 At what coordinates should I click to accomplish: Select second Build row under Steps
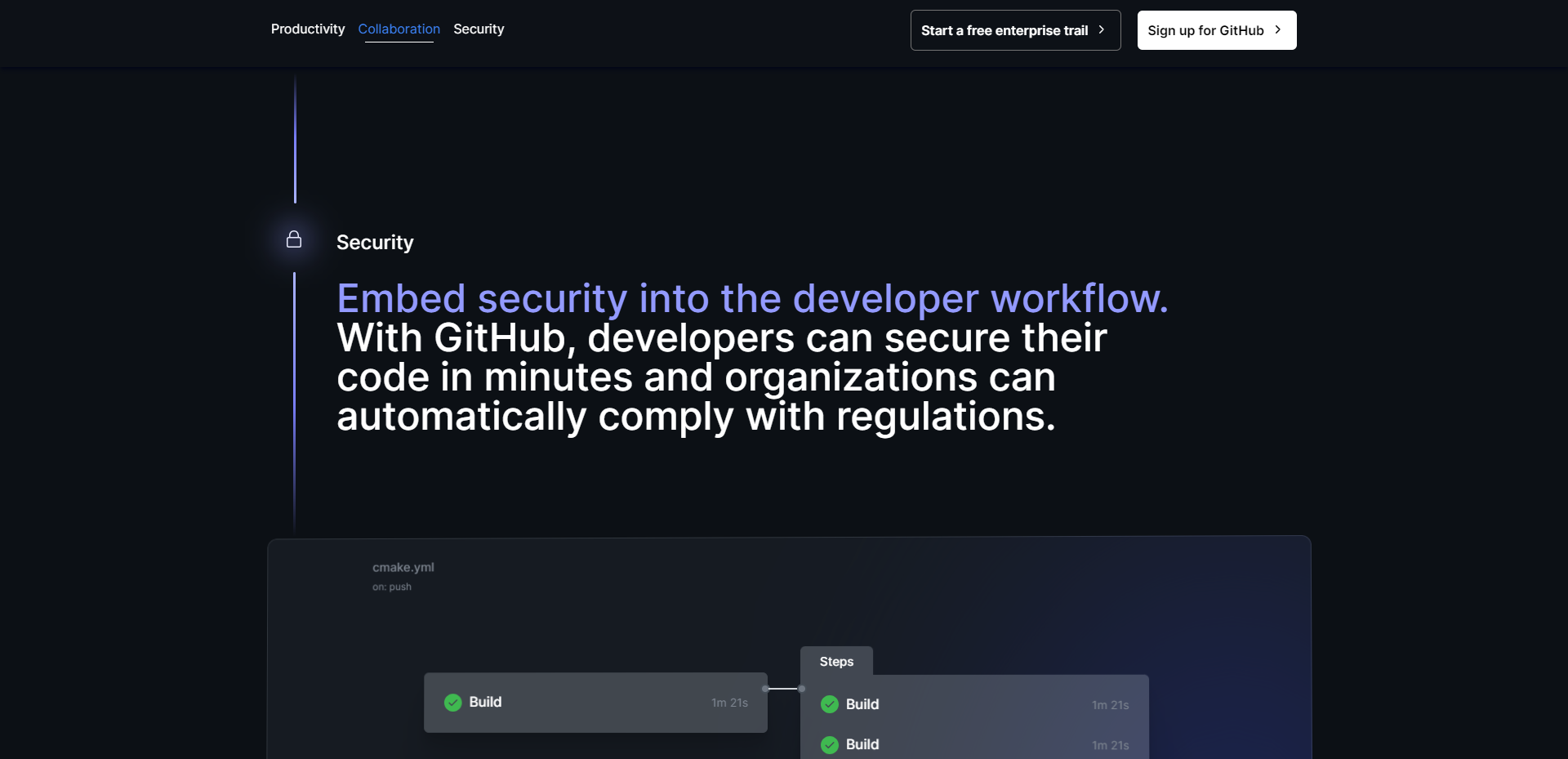pyautogui.click(x=975, y=745)
